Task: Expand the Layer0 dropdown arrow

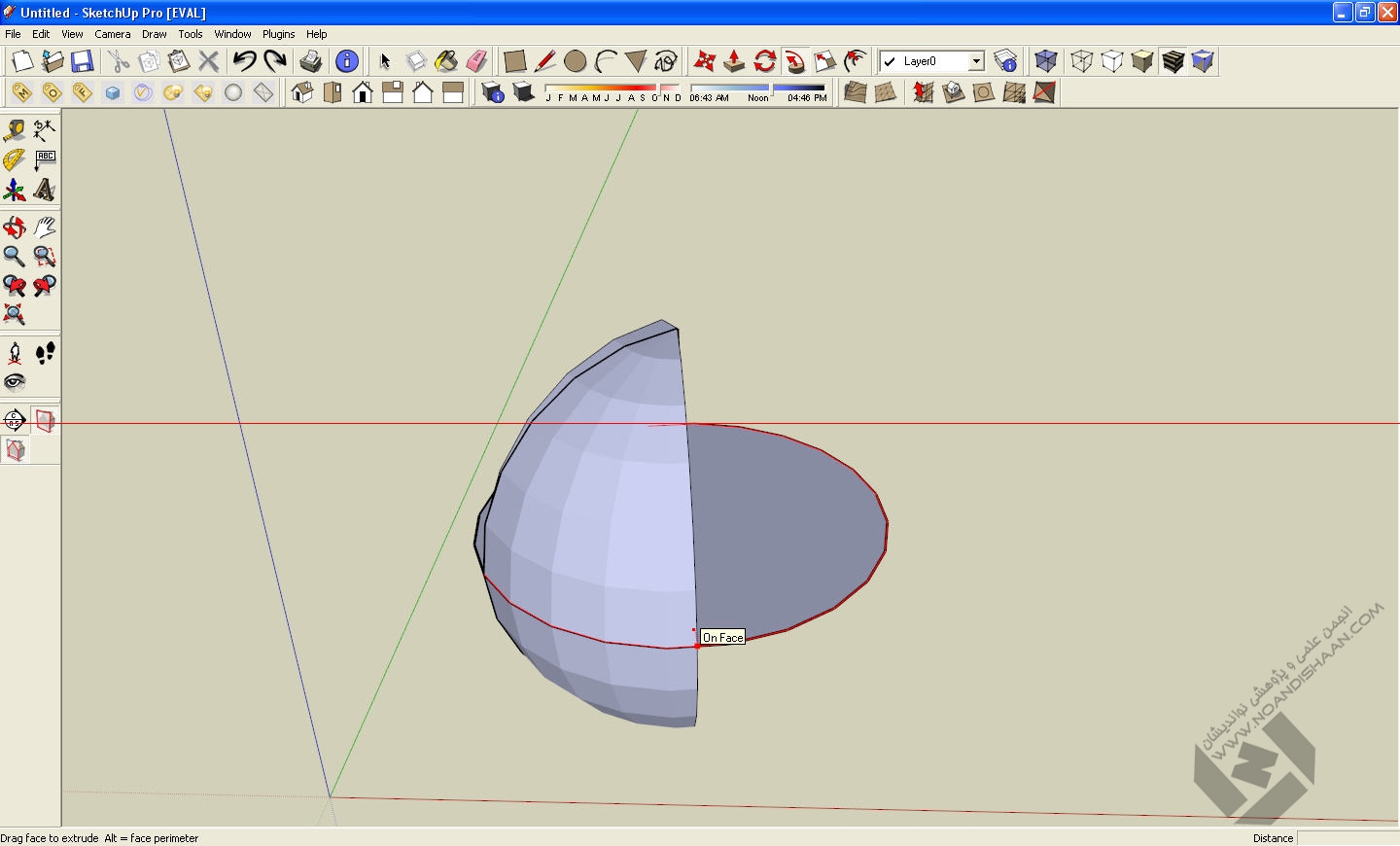Action: 976,61
